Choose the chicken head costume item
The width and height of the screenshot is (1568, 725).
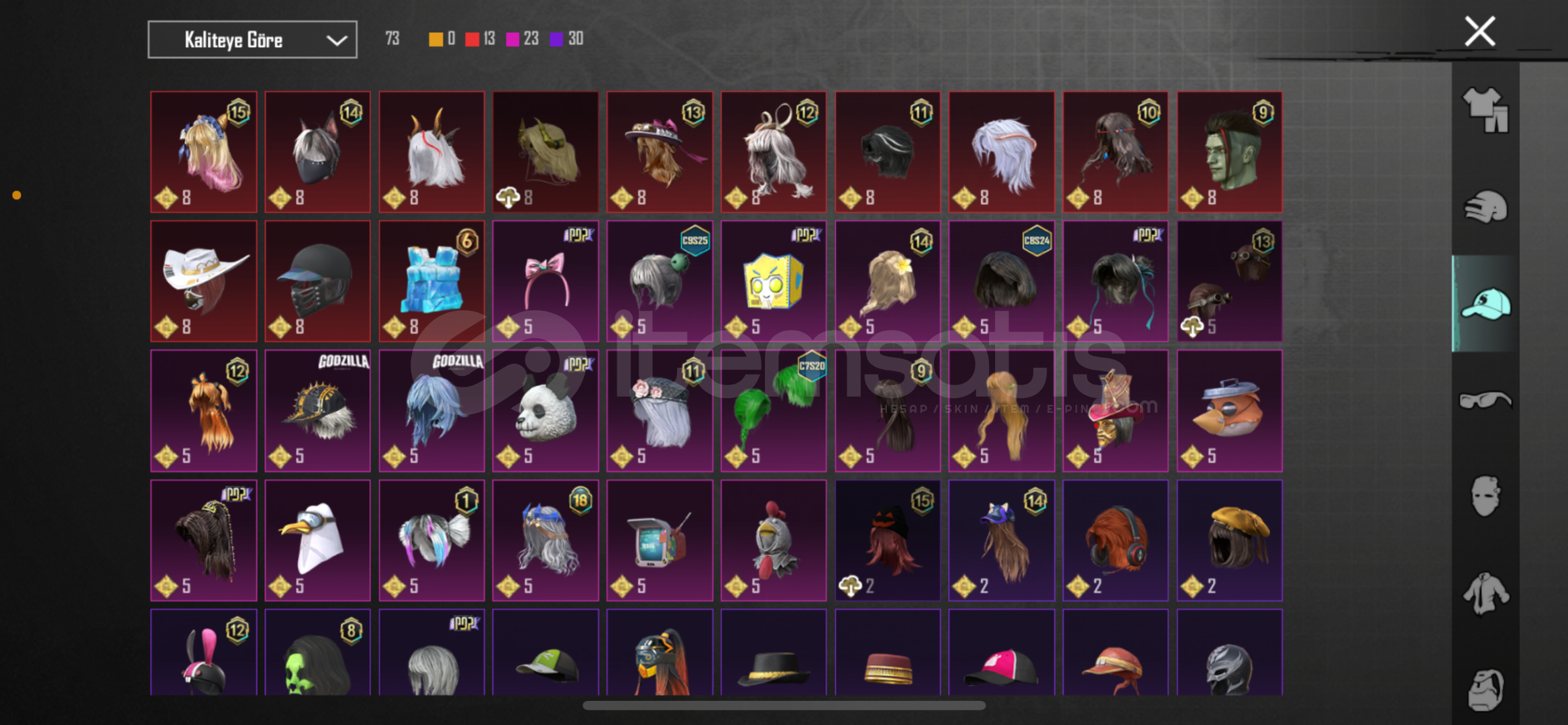pos(774,540)
